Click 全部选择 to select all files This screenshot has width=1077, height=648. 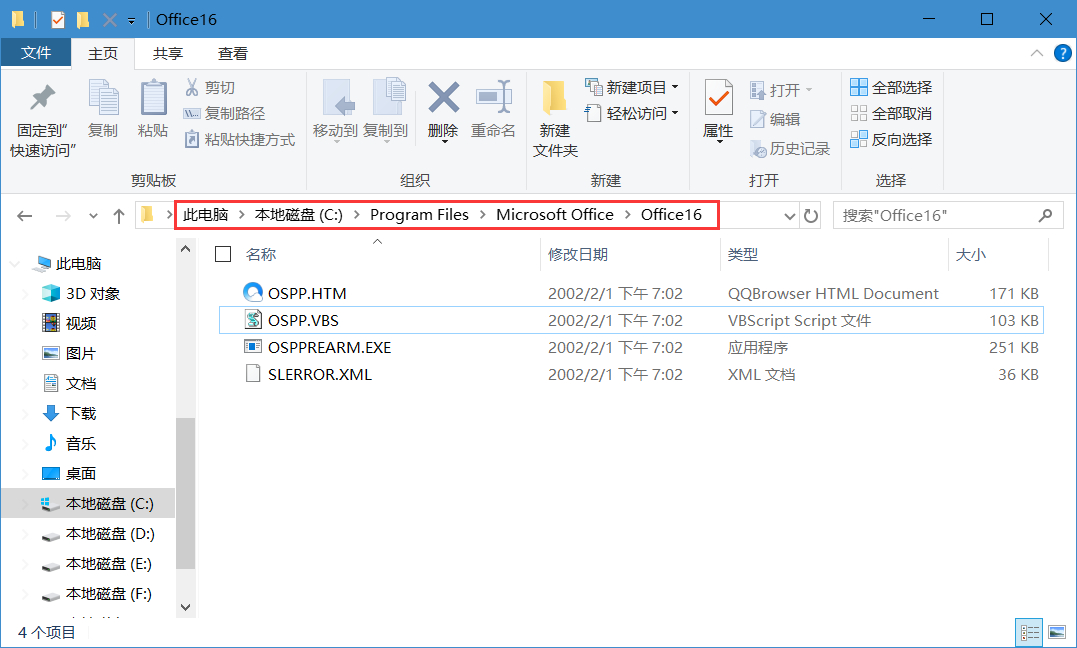point(889,86)
